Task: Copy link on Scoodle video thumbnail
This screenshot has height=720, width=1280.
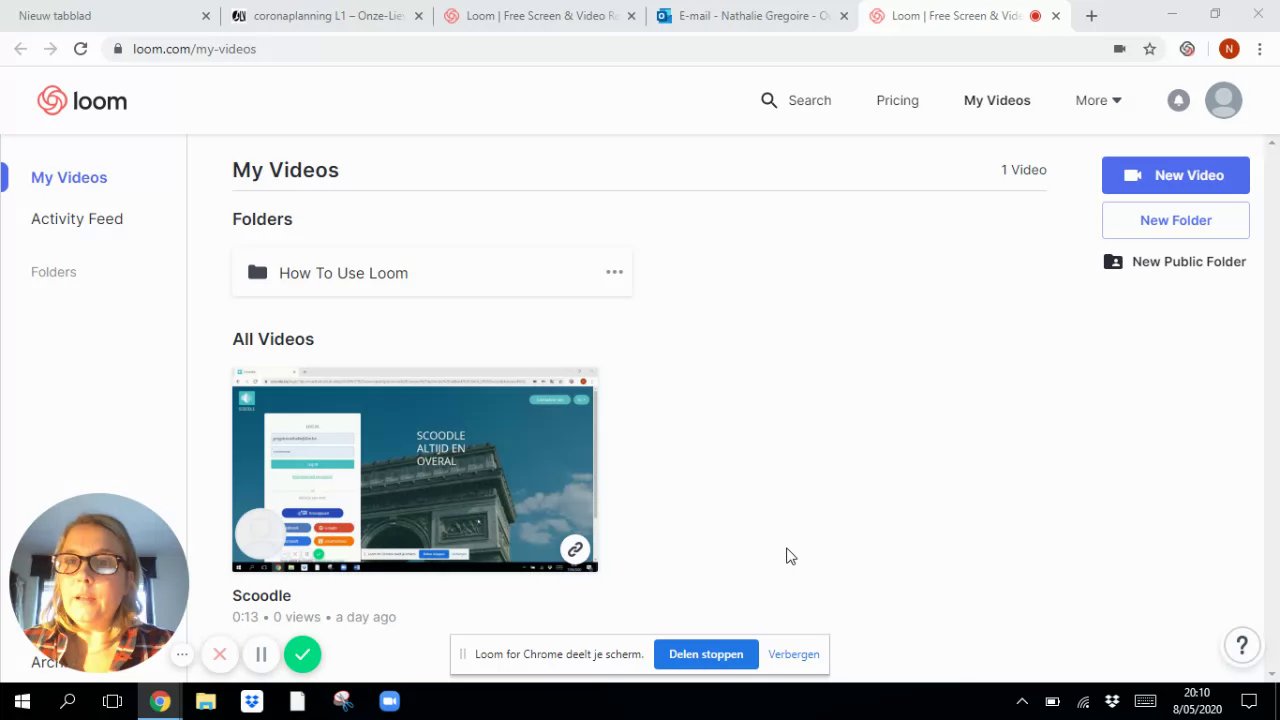Action: pos(575,549)
